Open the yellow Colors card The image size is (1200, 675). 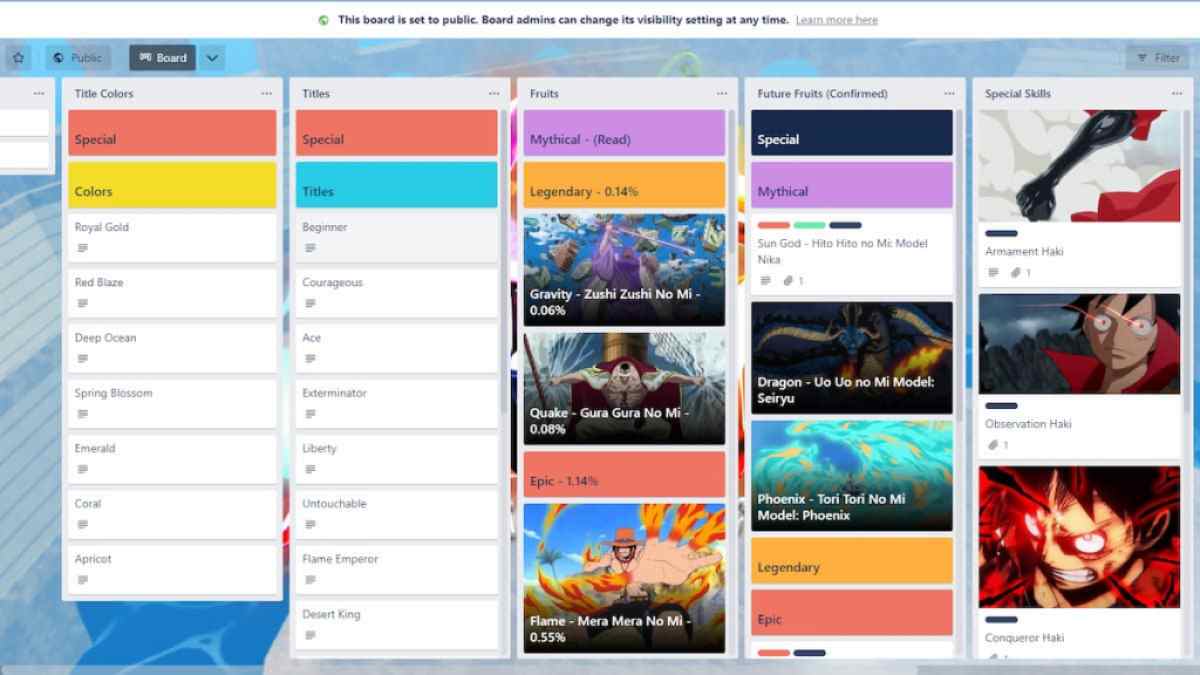click(x=172, y=185)
